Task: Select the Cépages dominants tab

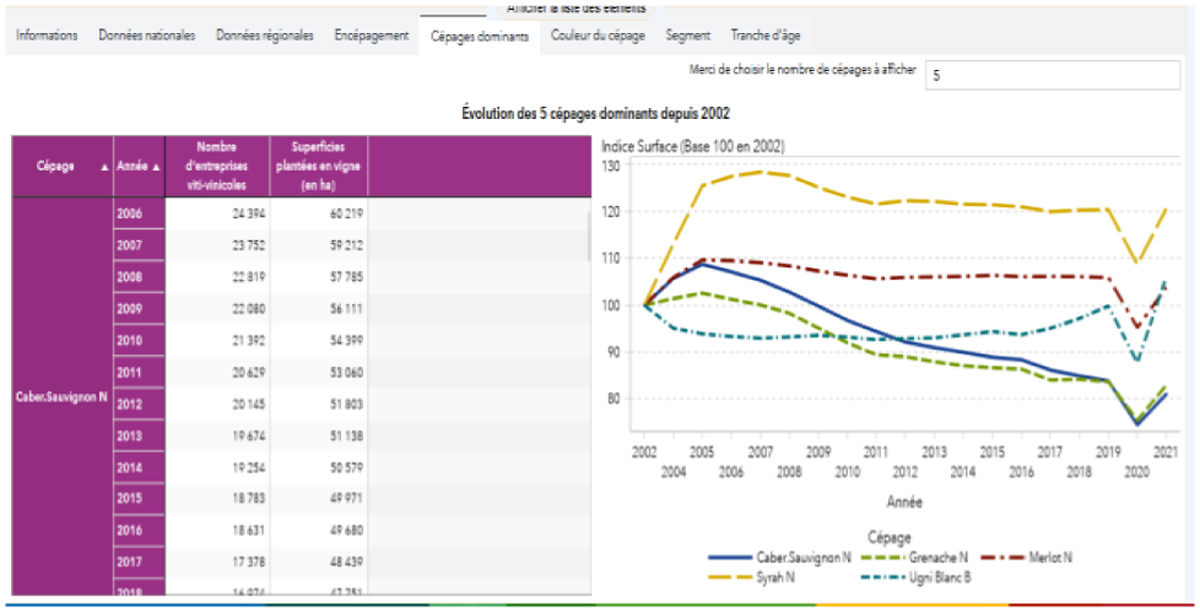Action: (x=480, y=35)
